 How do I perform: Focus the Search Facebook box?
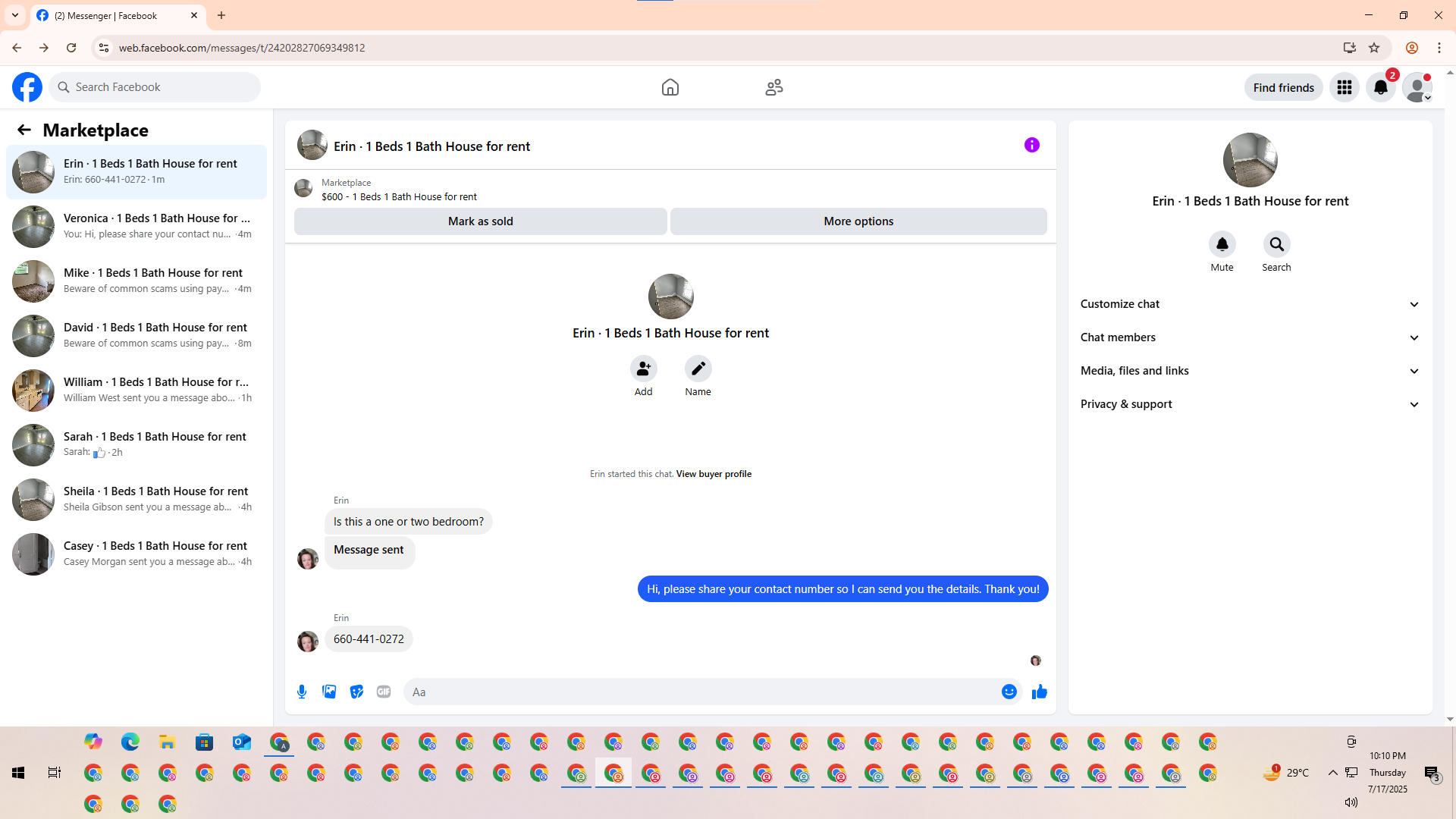click(x=155, y=87)
